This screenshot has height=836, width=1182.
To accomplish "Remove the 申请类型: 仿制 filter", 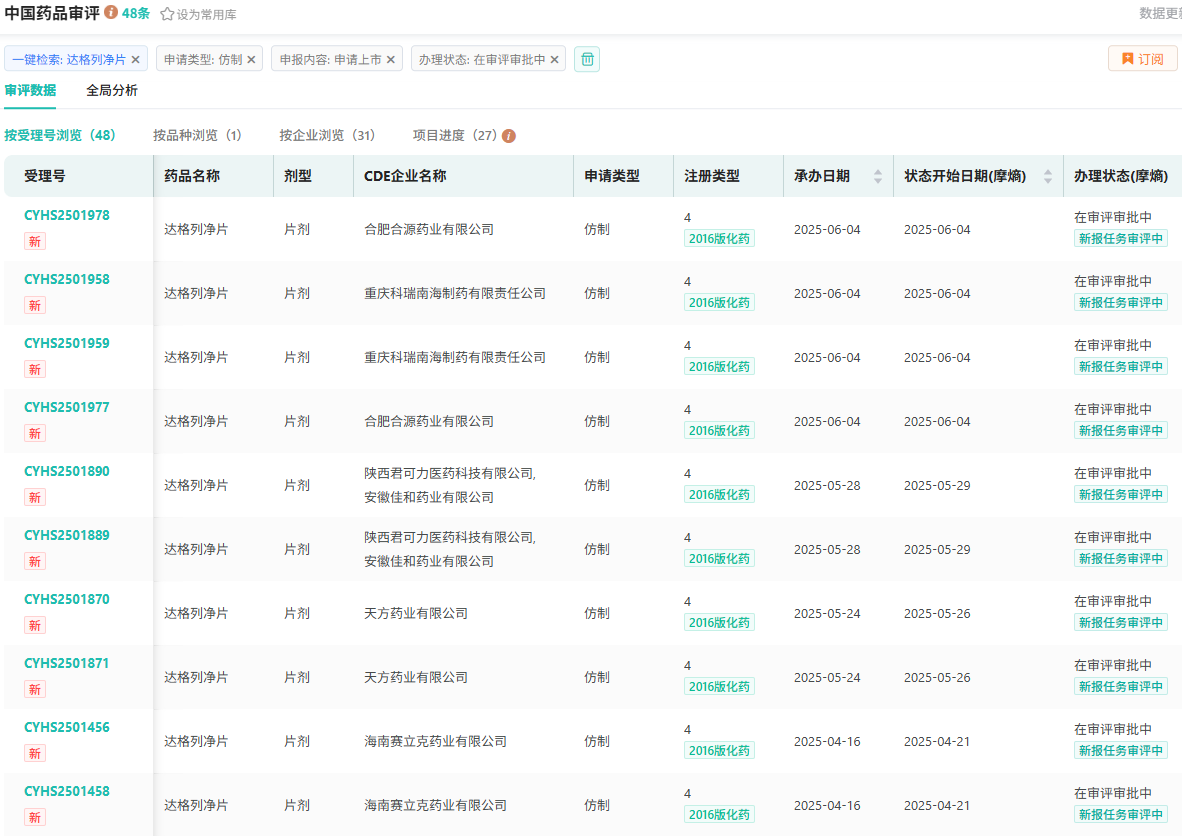I will [251, 59].
